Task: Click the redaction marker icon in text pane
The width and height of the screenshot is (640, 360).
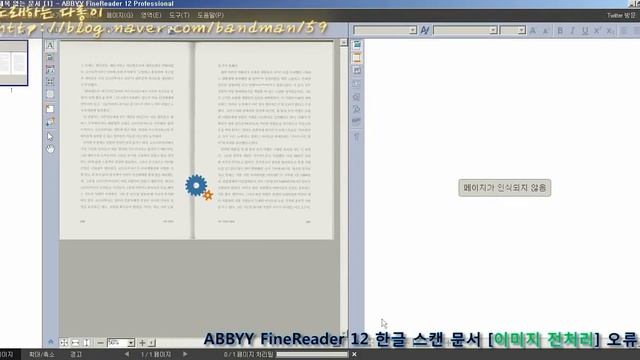Action: 357,121
